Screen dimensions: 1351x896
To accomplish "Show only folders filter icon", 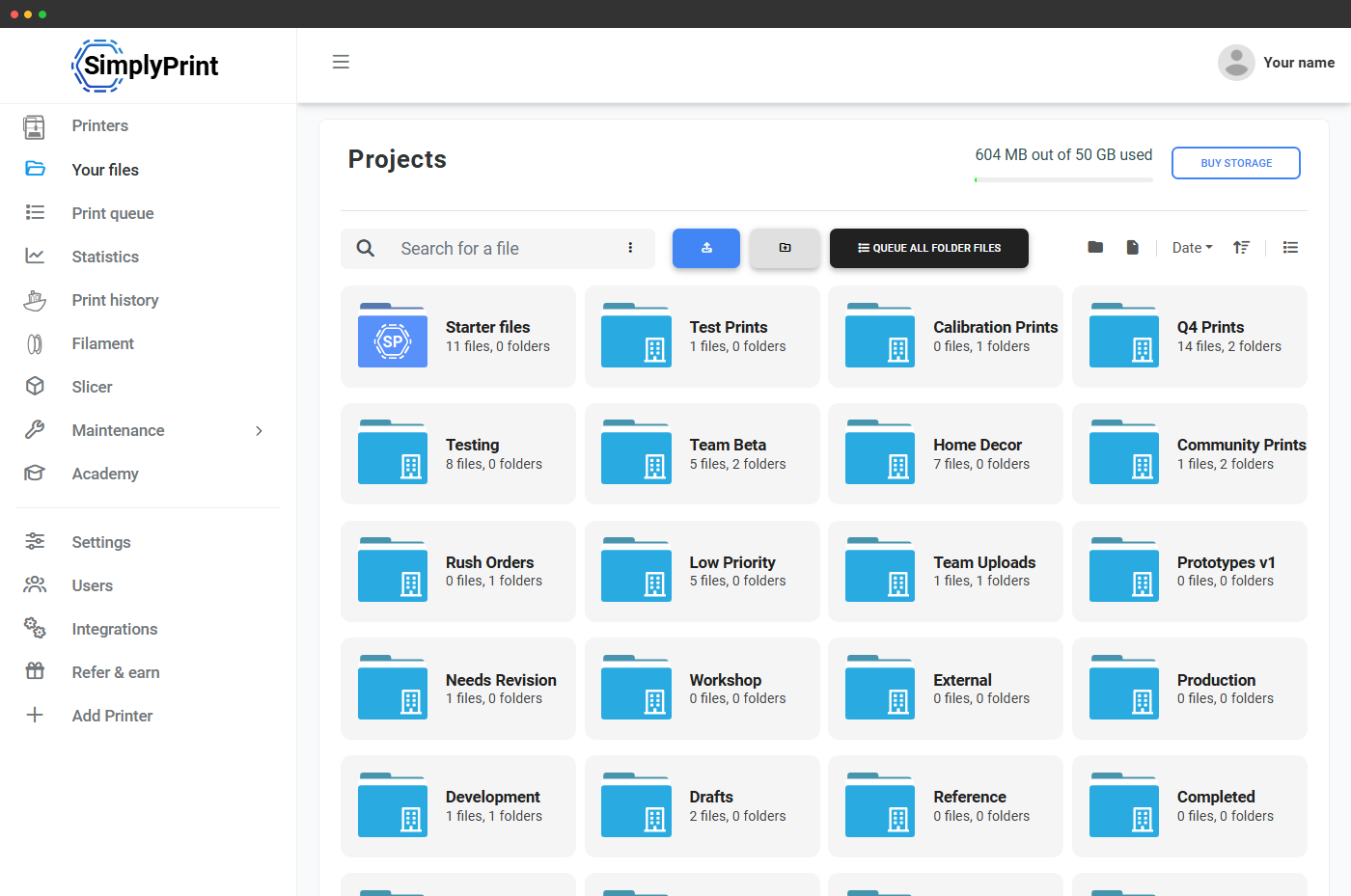I will [1095, 247].
